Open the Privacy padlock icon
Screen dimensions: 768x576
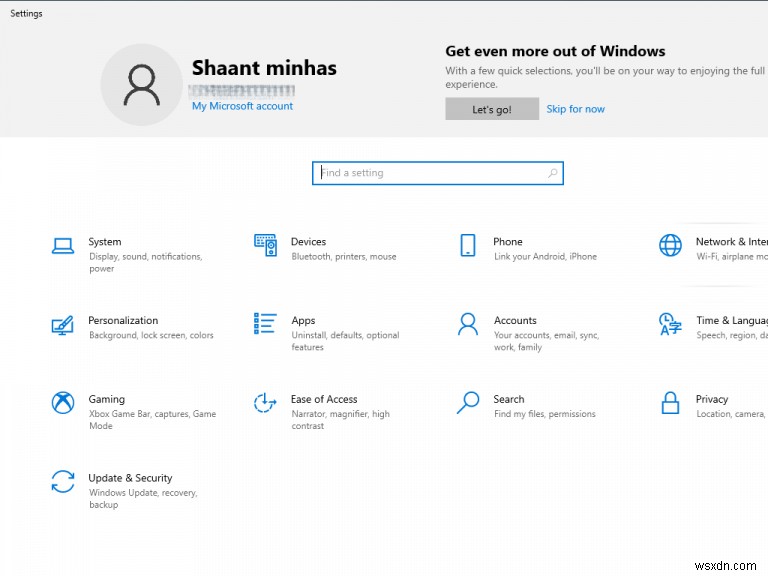pyautogui.click(x=670, y=403)
